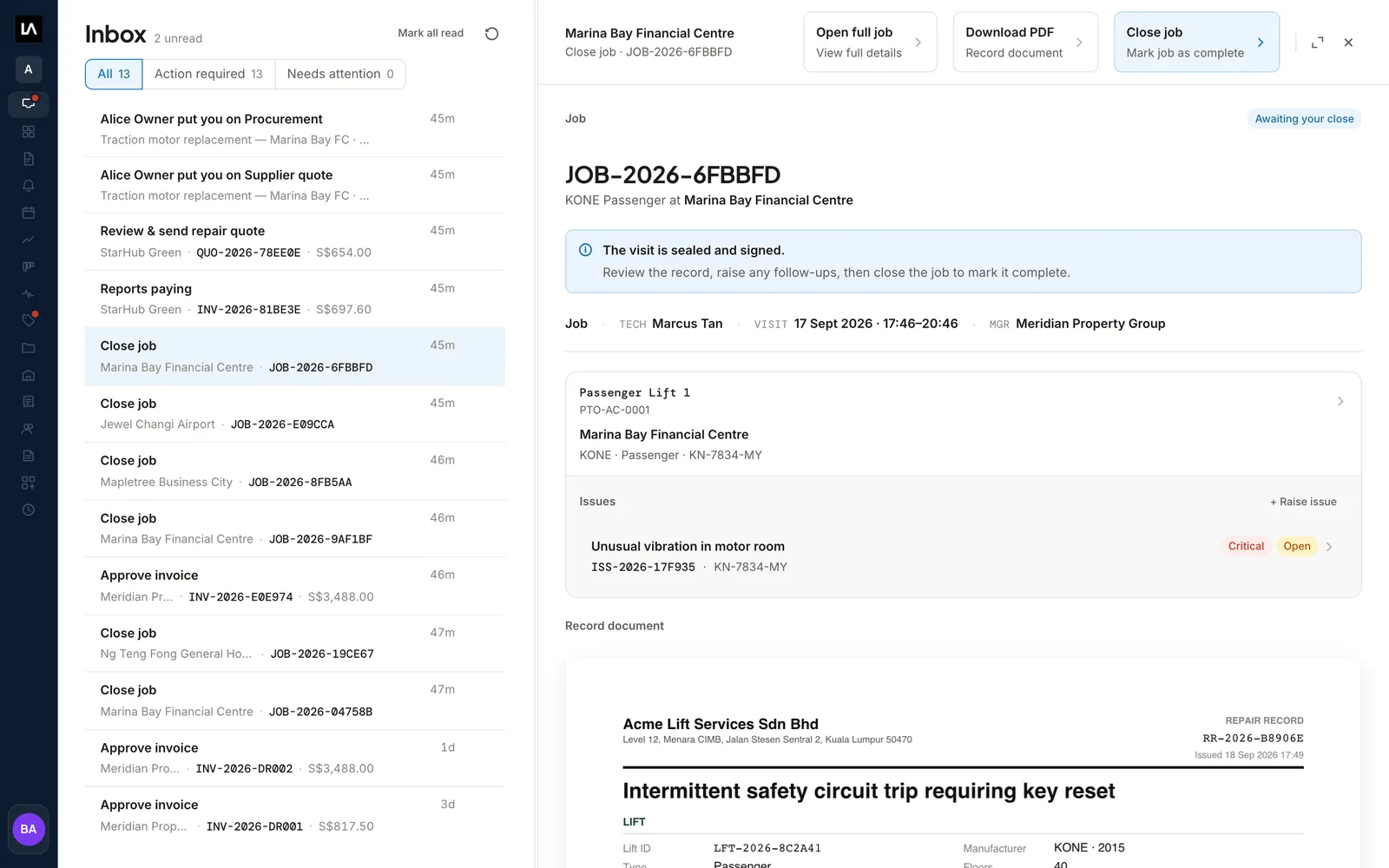Click the Open full job button
The height and width of the screenshot is (868, 1389).
coord(870,42)
